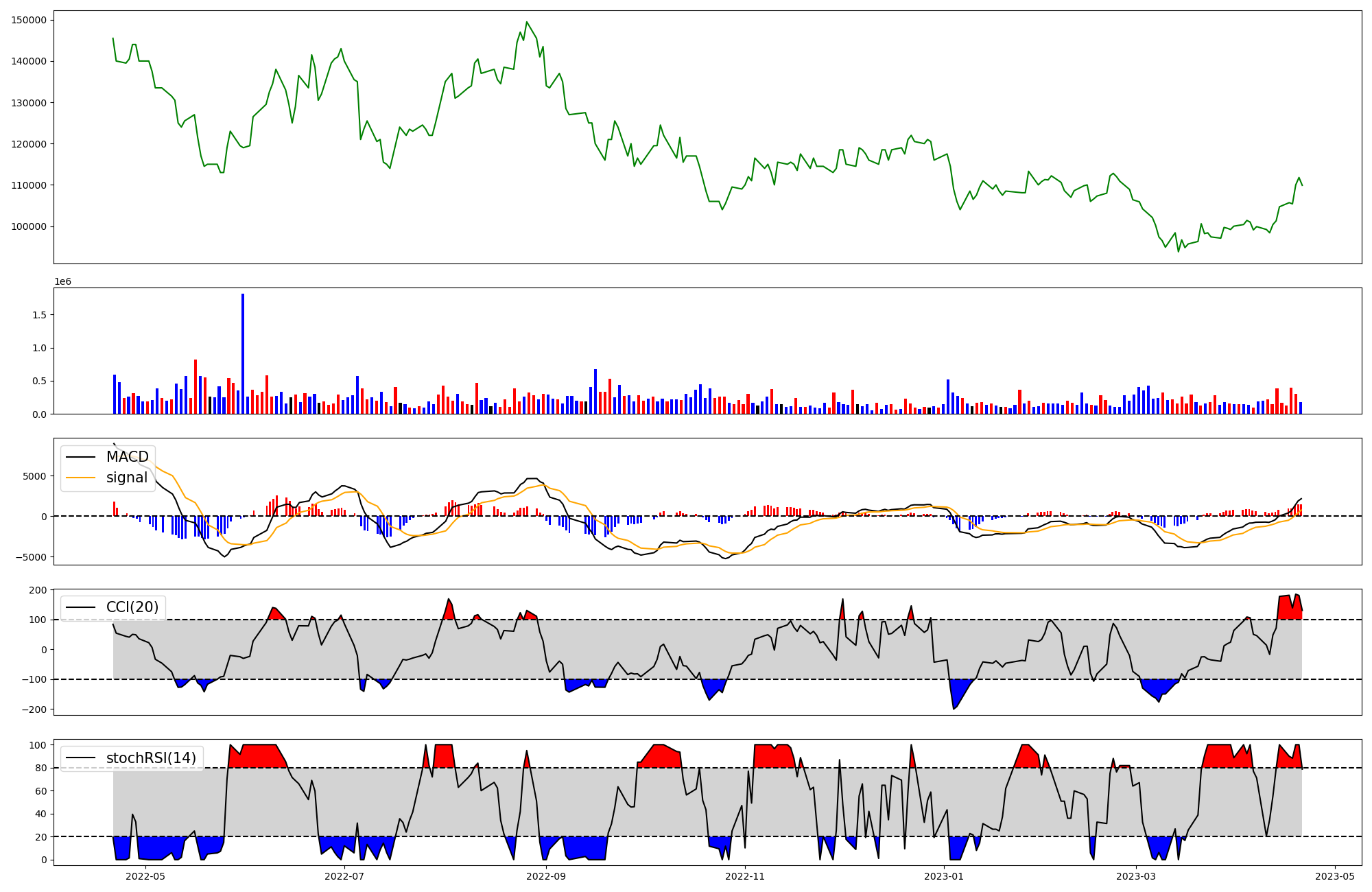Viewport: 1372px width, 892px height.
Task: Click the stochRSI(14) legend entry
Action: click(151, 758)
